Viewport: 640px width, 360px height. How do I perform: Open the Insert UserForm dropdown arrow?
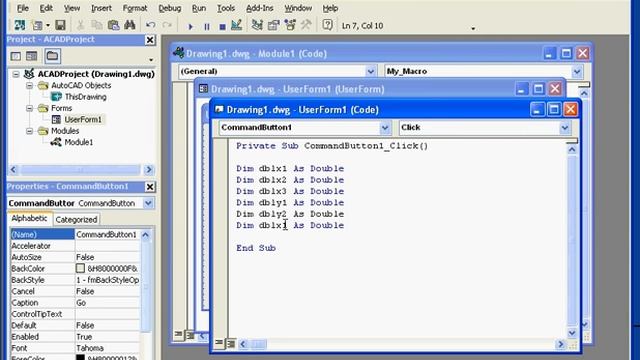pyautogui.click(x=48, y=25)
